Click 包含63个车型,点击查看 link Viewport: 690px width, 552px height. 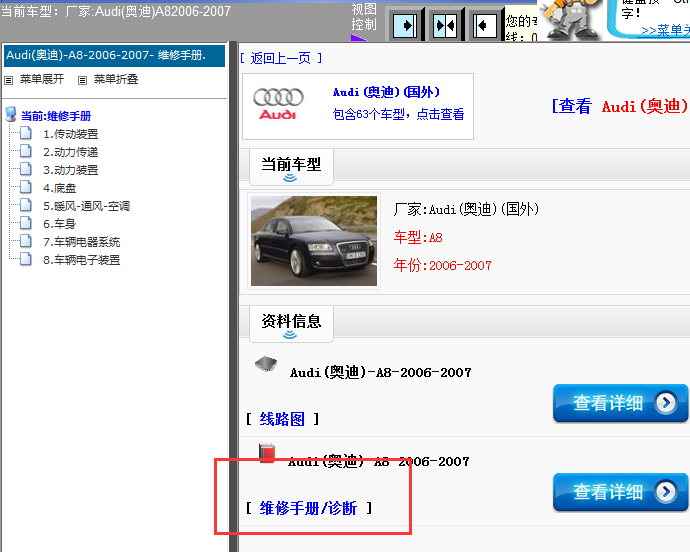pyautogui.click(x=398, y=114)
